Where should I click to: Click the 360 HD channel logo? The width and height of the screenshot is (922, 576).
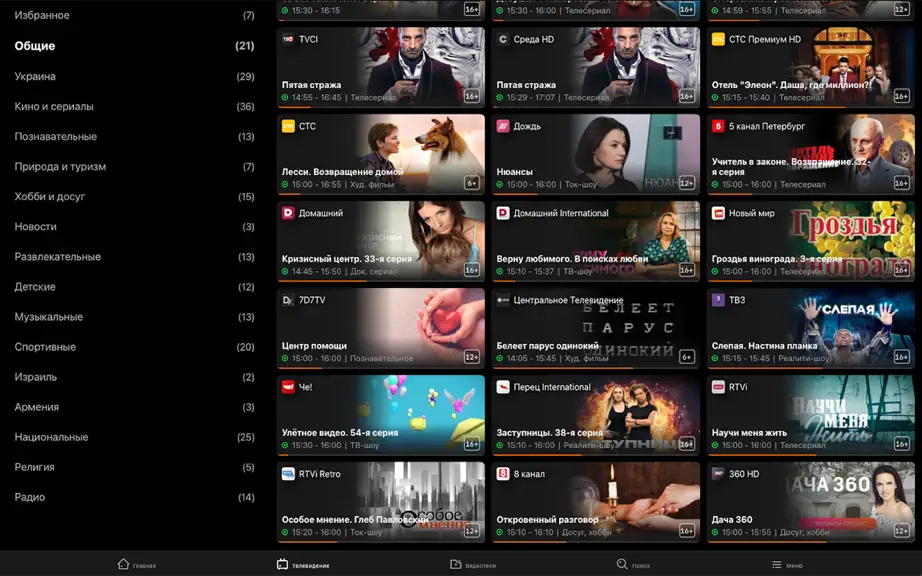(x=718, y=474)
